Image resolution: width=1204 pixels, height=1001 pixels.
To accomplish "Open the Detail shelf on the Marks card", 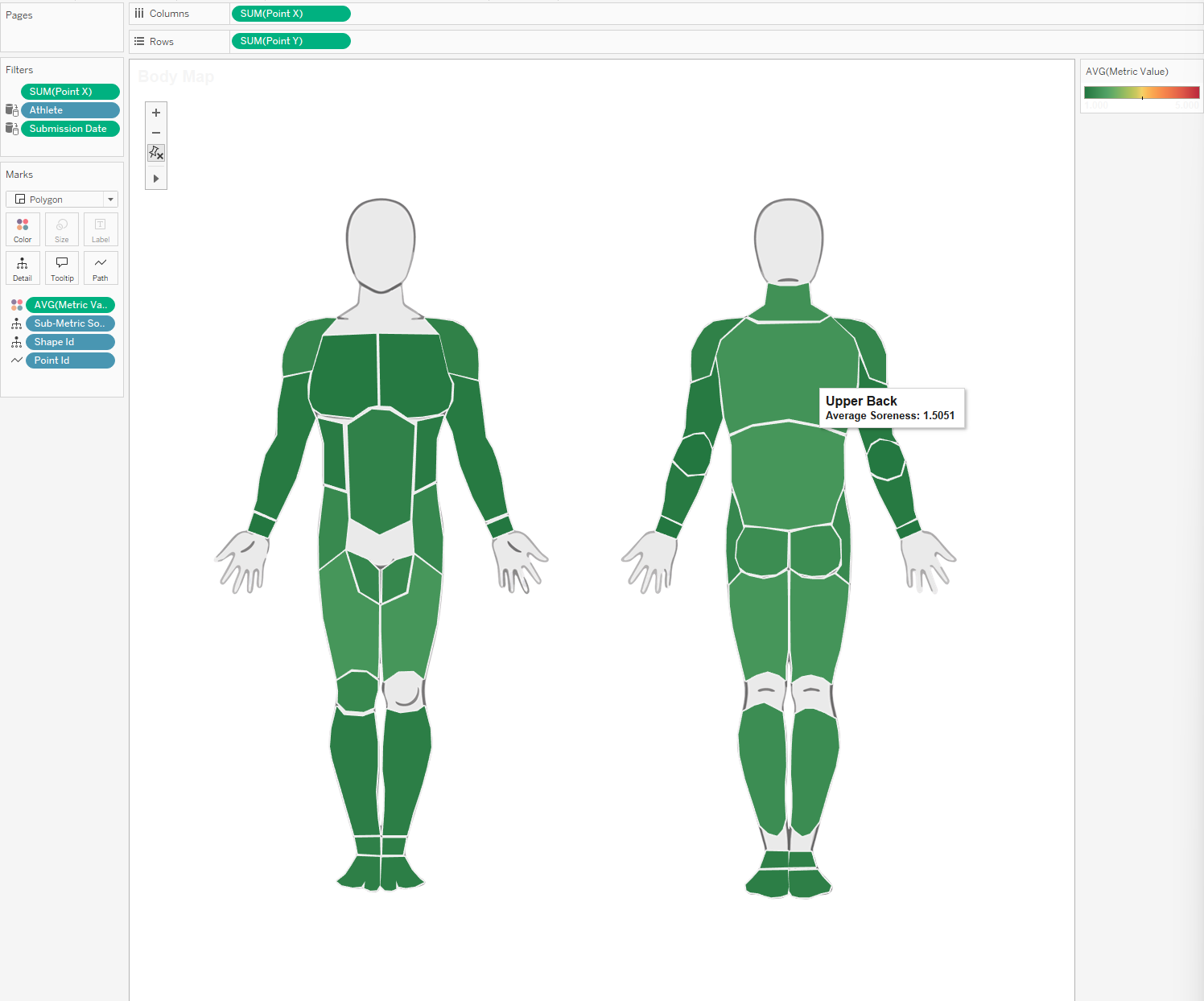I will [23, 268].
